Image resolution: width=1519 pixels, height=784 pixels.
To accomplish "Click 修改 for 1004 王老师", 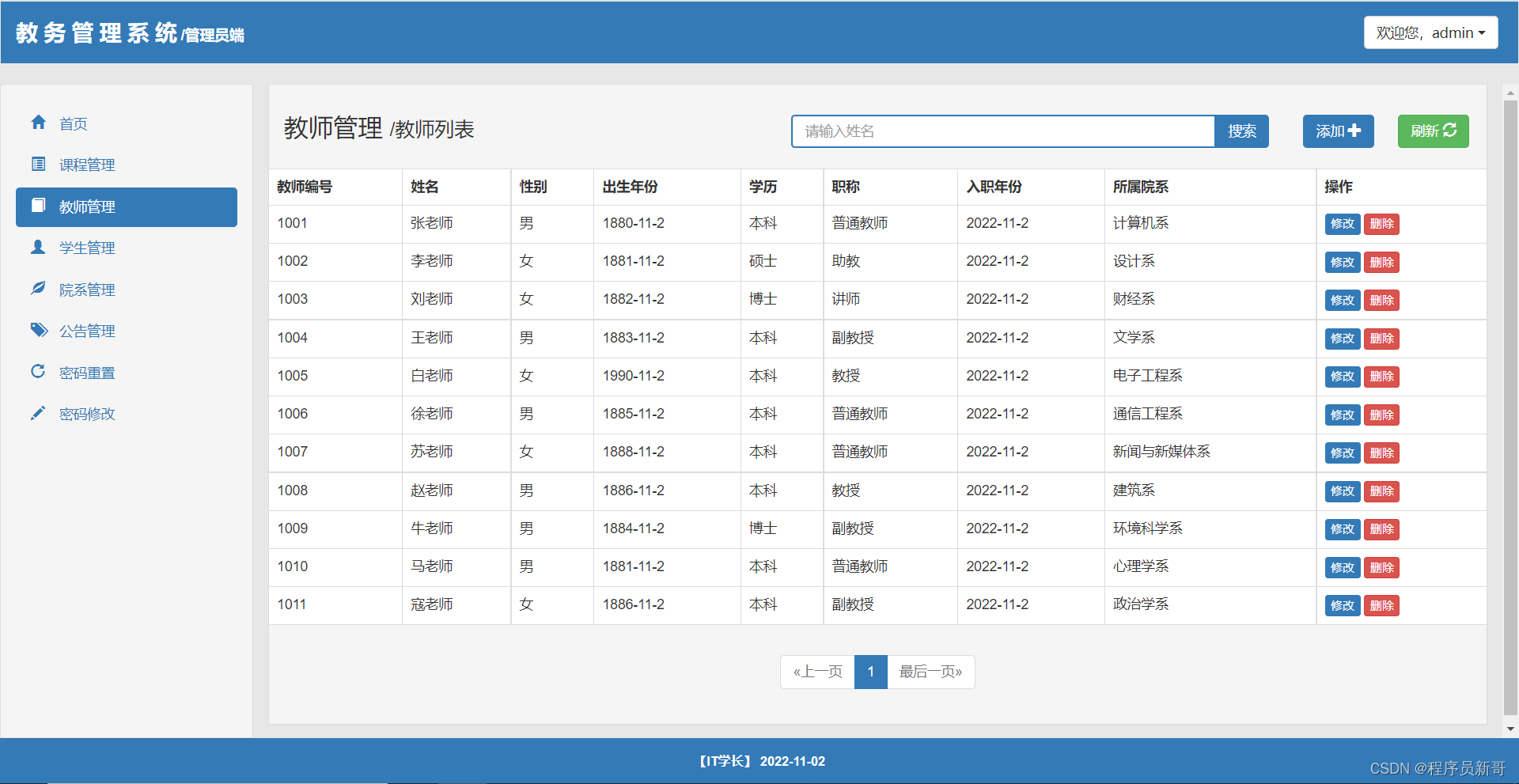I will pyautogui.click(x=1343, y=339).
